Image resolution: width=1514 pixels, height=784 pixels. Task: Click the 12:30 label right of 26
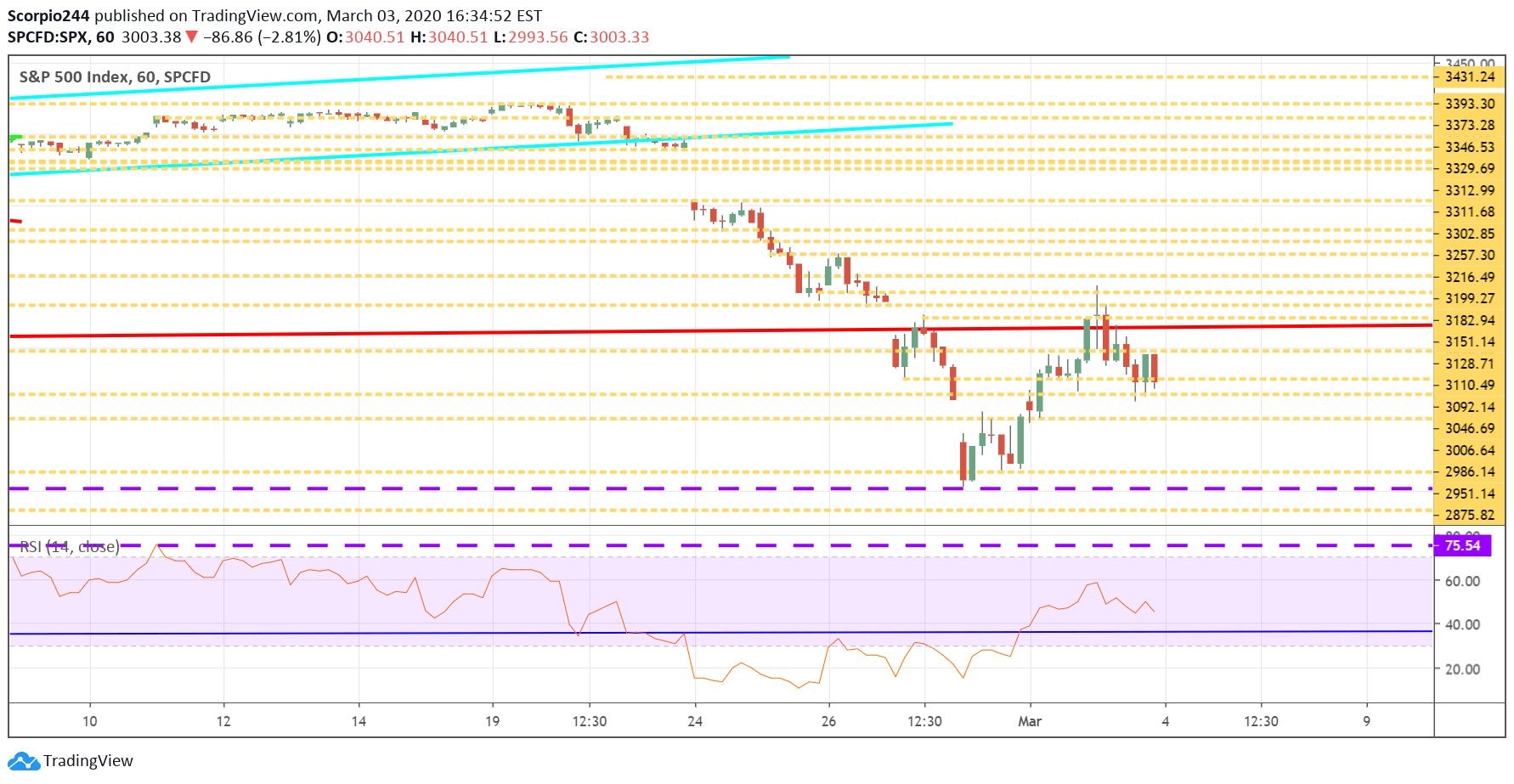(x=924, y=721)
